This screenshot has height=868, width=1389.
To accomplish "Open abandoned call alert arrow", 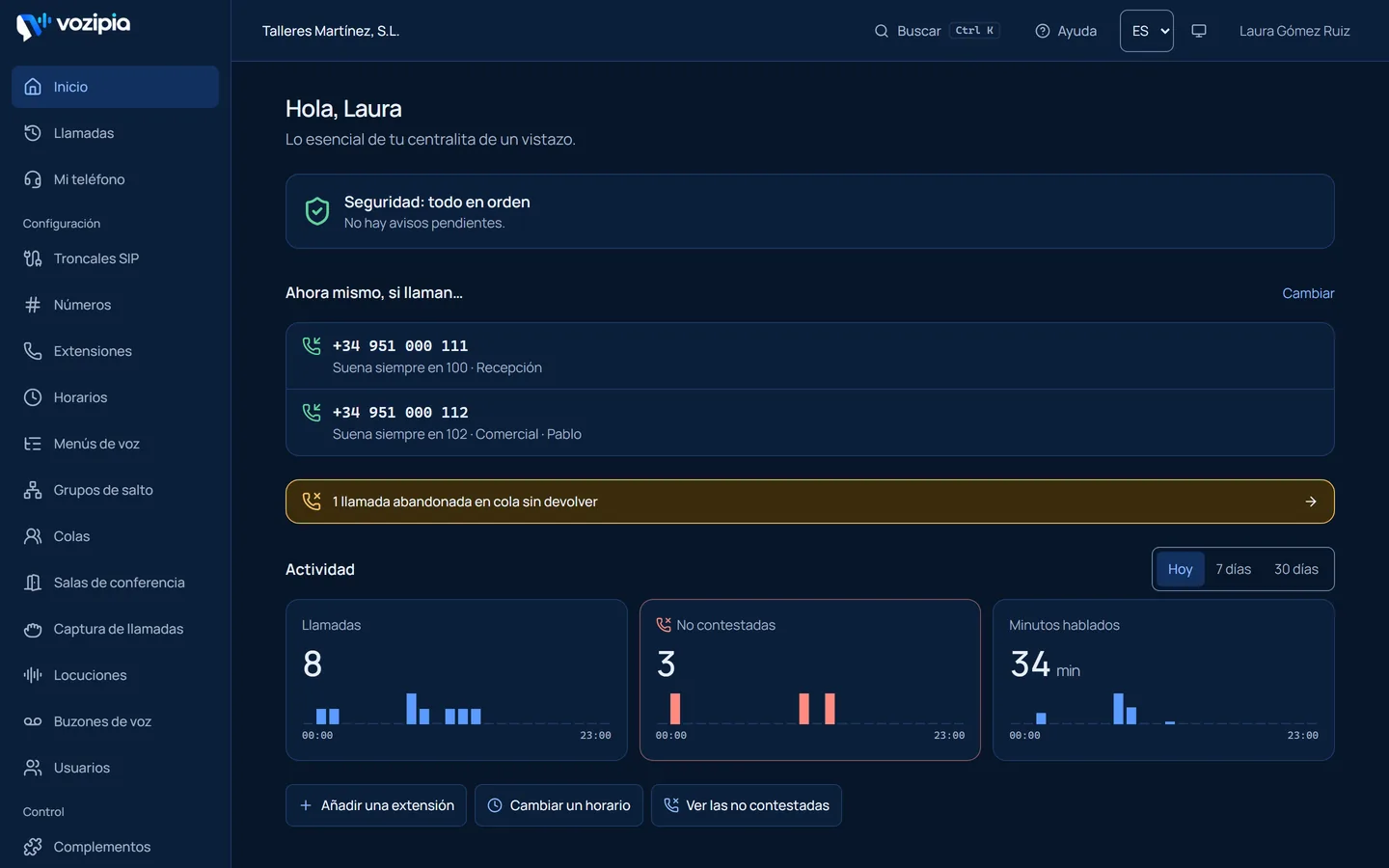I will (x=1311, y=502).
